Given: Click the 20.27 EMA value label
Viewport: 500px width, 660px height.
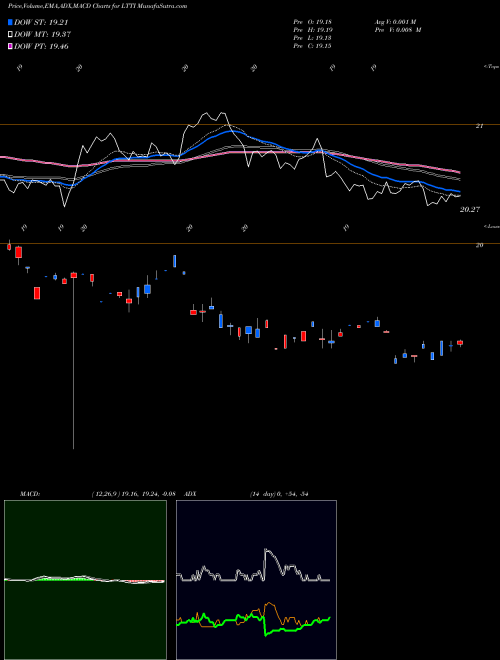Looking at the screenshot, I should [x=470, y=209].
